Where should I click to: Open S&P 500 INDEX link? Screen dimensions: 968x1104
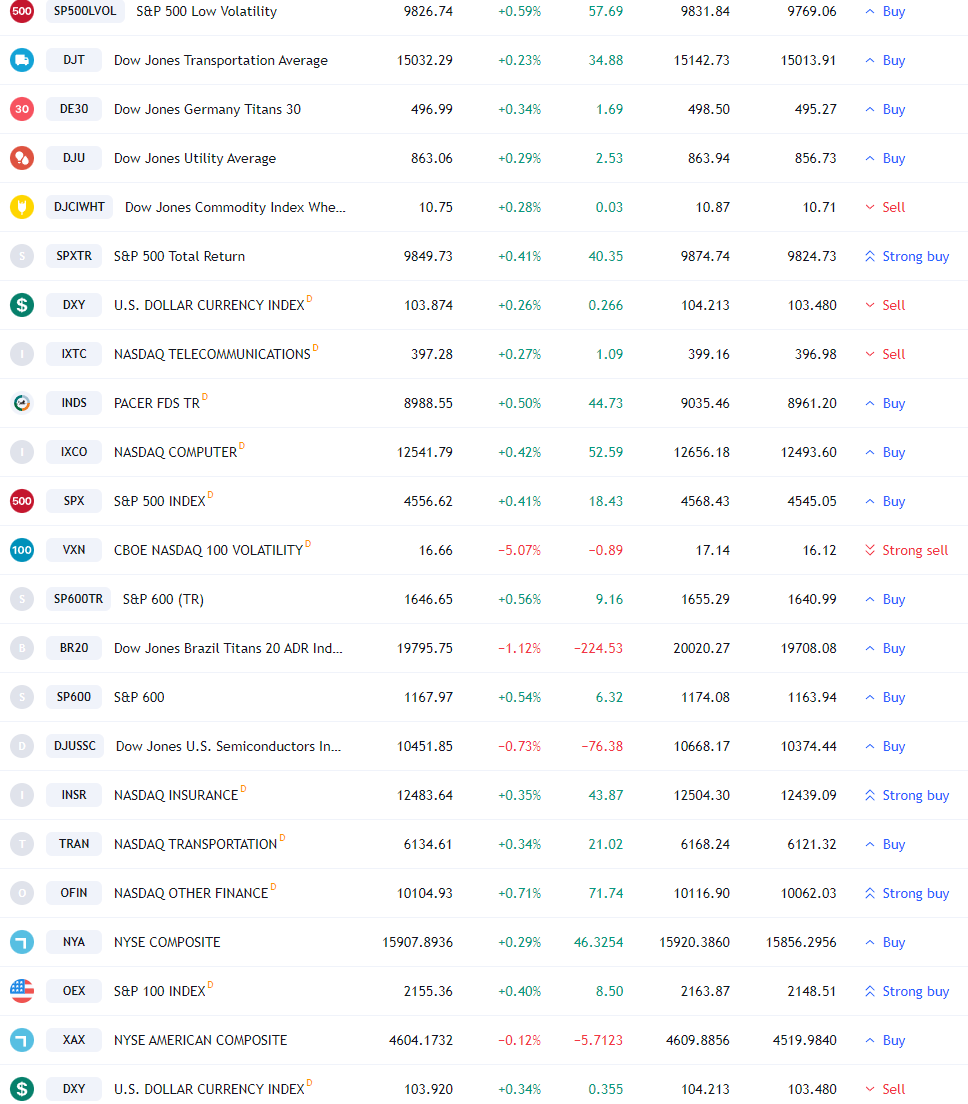coord(160,501)
